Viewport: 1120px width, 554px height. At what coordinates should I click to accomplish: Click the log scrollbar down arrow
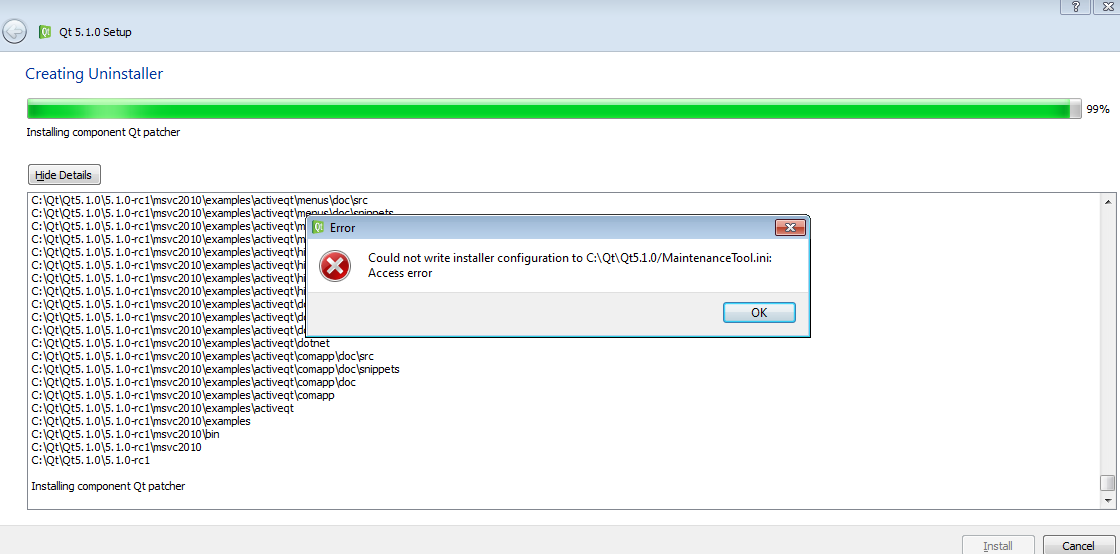point(1107,501)
